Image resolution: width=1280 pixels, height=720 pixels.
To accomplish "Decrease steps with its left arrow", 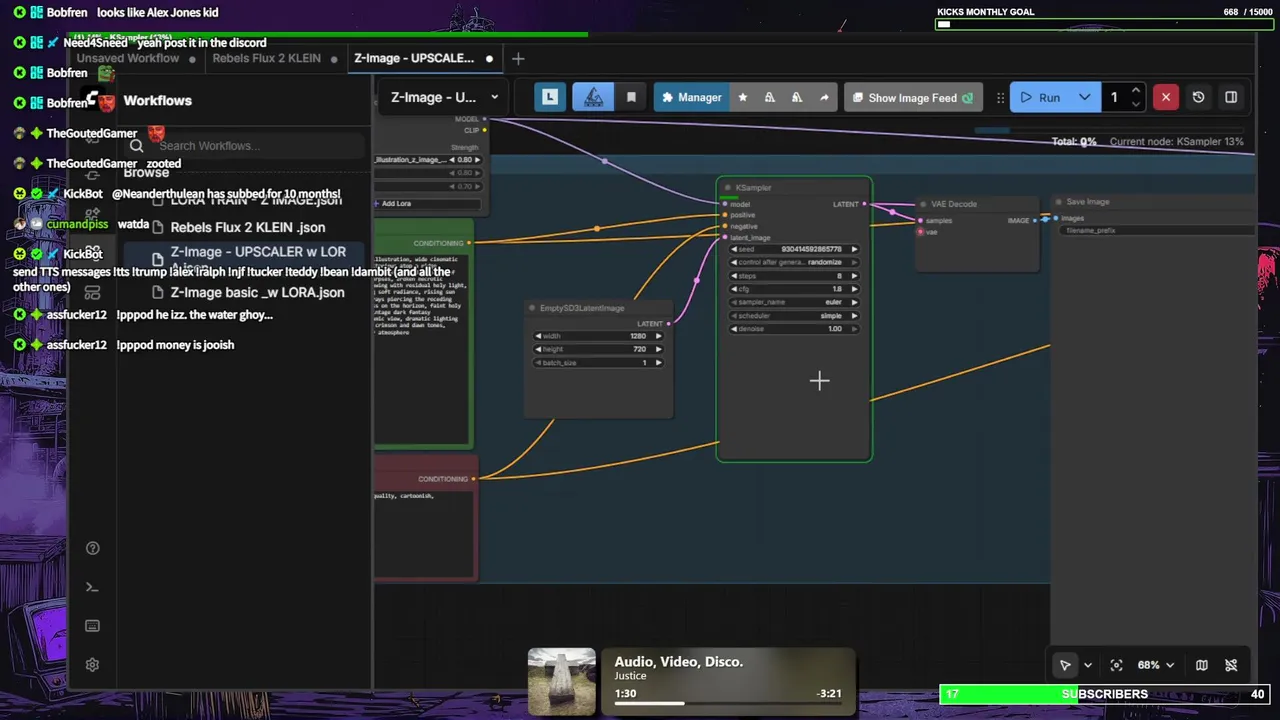I will 735,276.
